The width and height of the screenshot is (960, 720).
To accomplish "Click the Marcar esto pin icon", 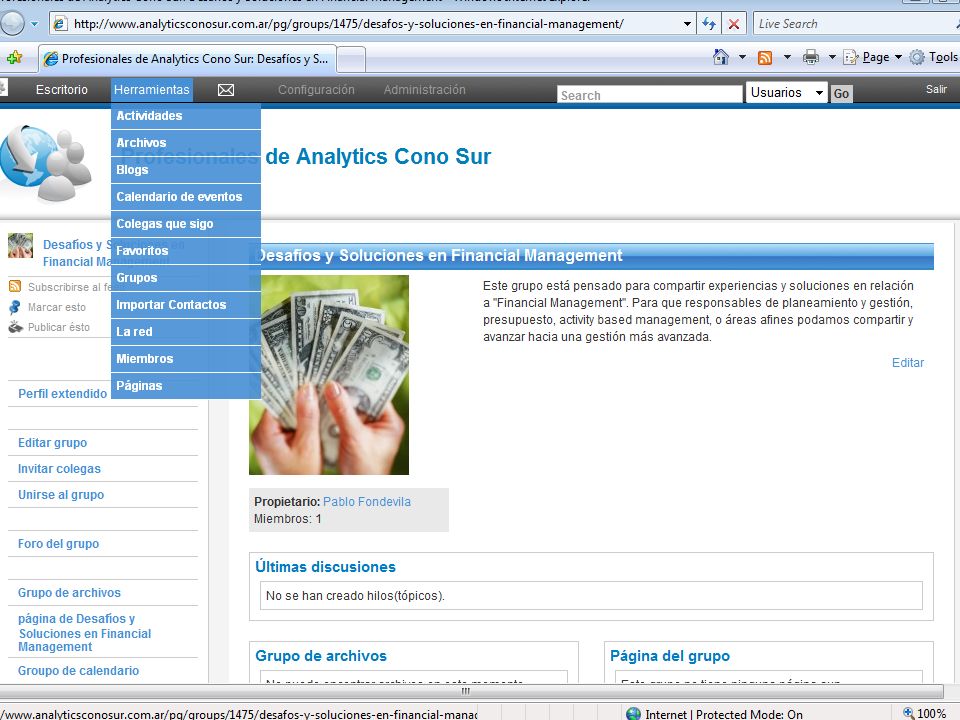I will [x=15, y=307].
